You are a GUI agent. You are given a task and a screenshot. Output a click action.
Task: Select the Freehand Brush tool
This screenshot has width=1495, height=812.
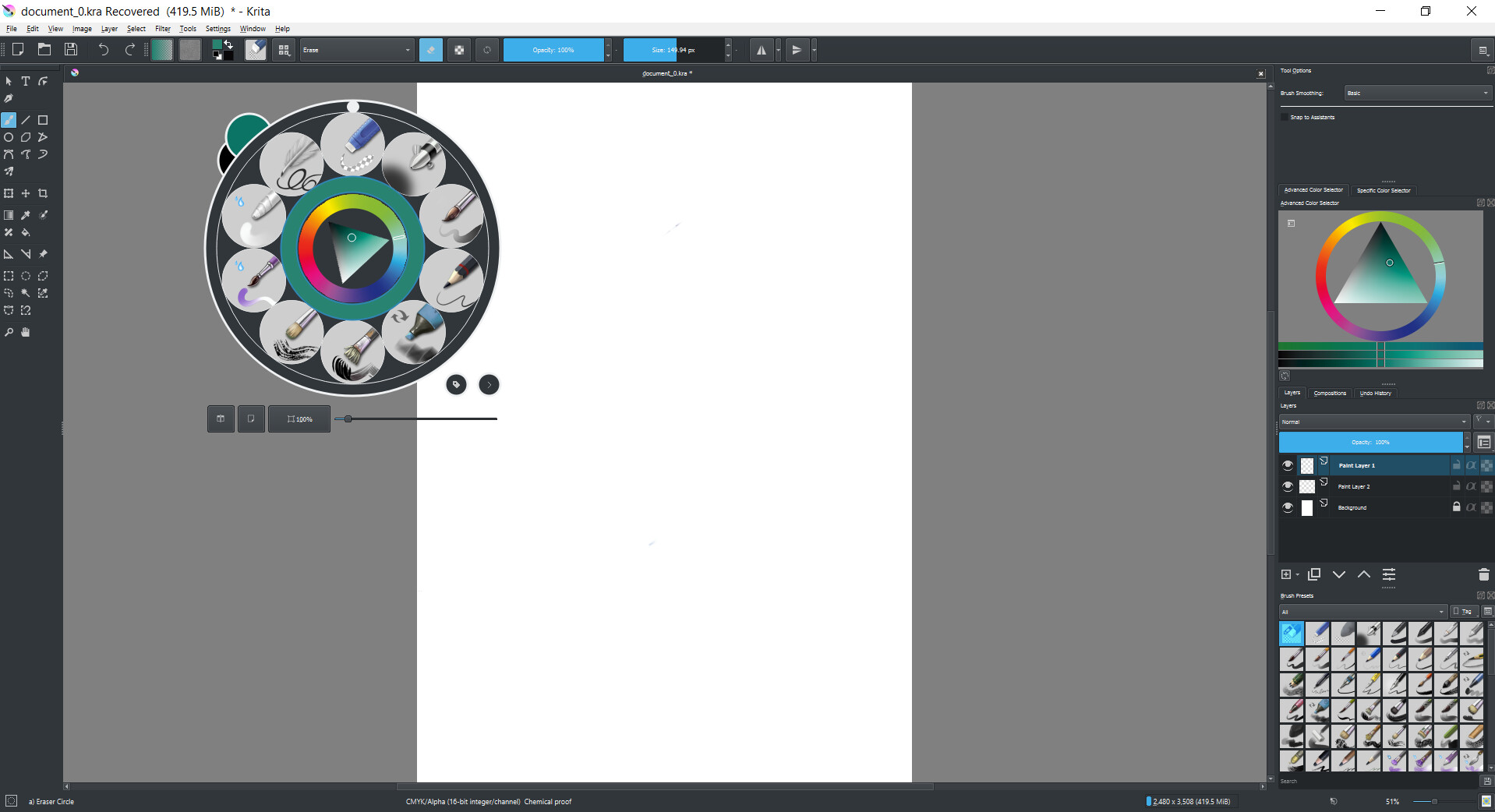click(x=9, y=120)
